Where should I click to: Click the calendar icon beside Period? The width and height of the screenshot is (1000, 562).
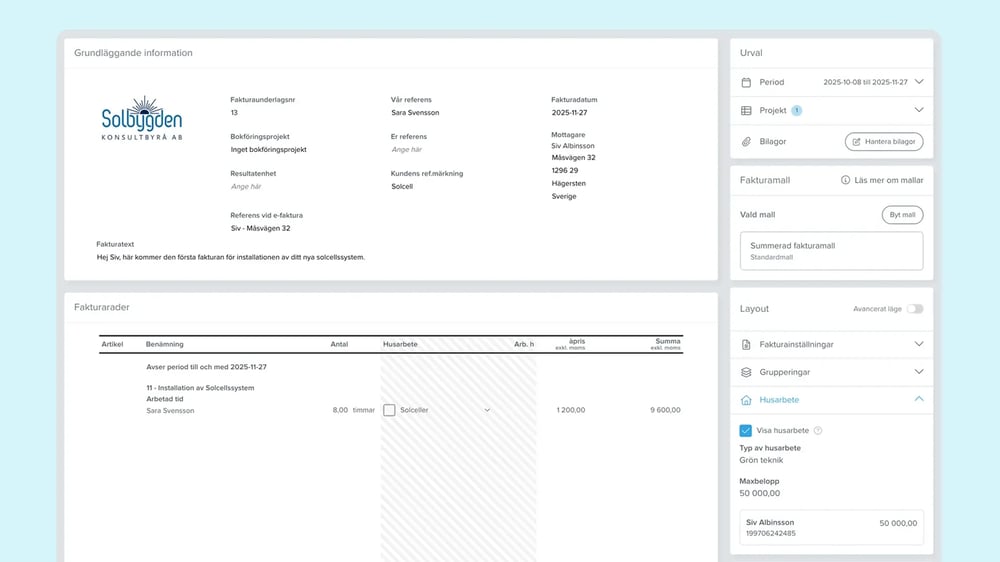746,82
